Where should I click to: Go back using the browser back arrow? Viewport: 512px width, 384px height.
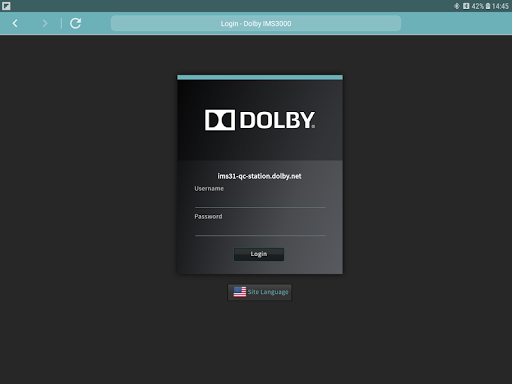pos(15,23)
